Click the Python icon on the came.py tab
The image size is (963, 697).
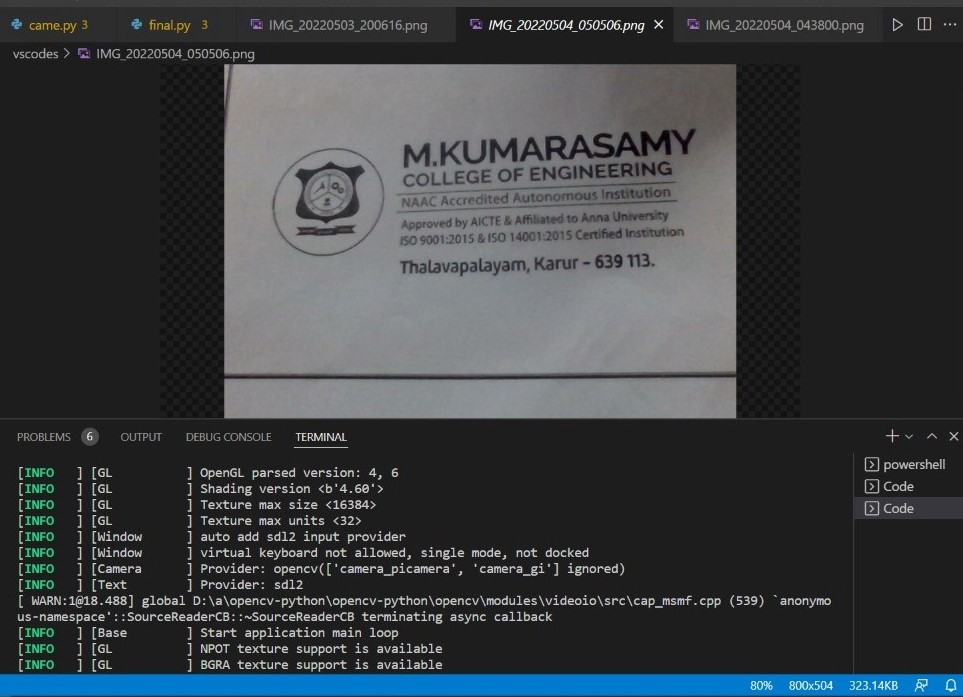pos(17,25)
